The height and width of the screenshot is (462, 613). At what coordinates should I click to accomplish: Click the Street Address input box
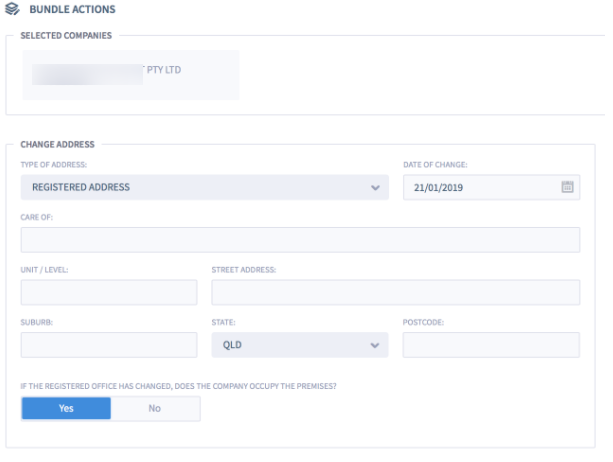395,292
